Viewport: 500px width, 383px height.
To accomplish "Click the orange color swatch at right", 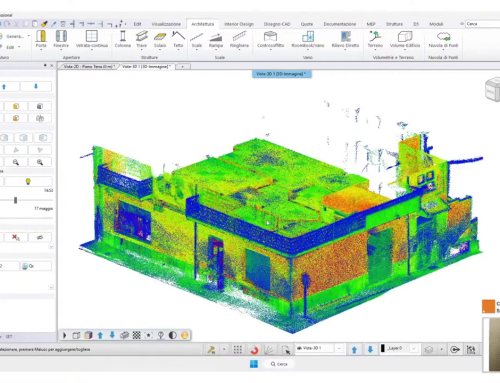I will pyautogui.click(x=488, y=306).
